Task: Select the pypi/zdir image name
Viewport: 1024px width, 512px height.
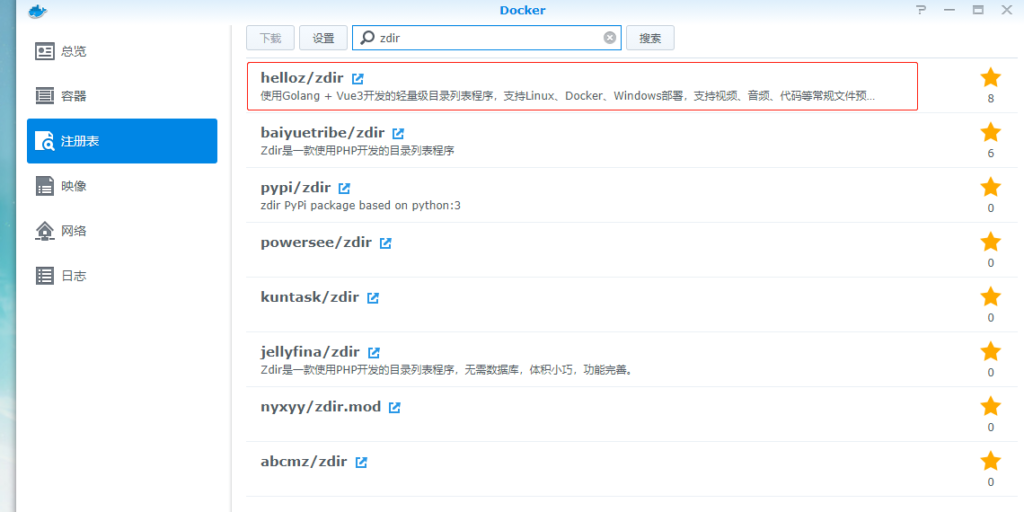Action: (x=295, y=187)
